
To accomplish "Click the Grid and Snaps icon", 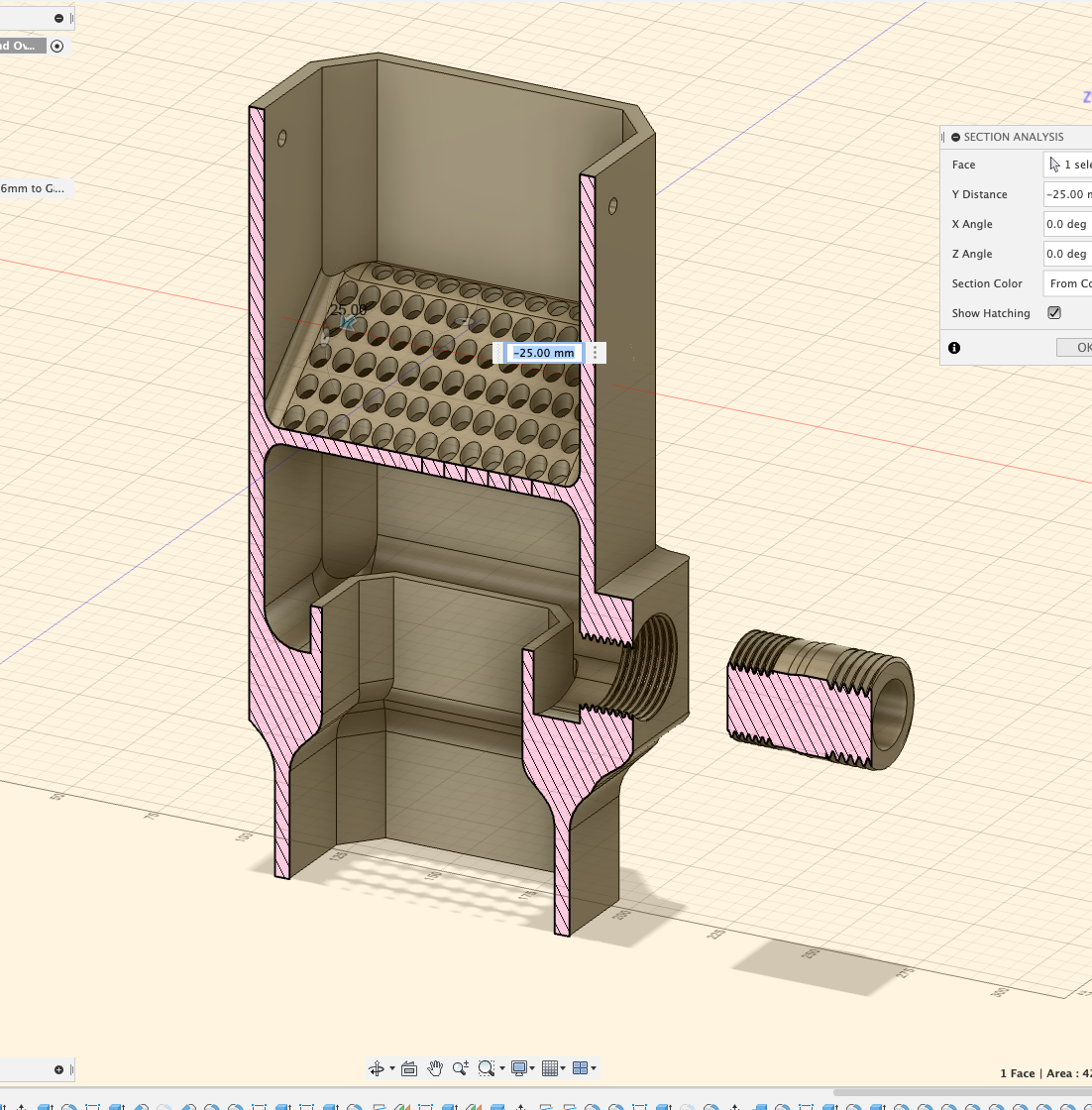I will pyautogui.click(x=549, y=1068).
